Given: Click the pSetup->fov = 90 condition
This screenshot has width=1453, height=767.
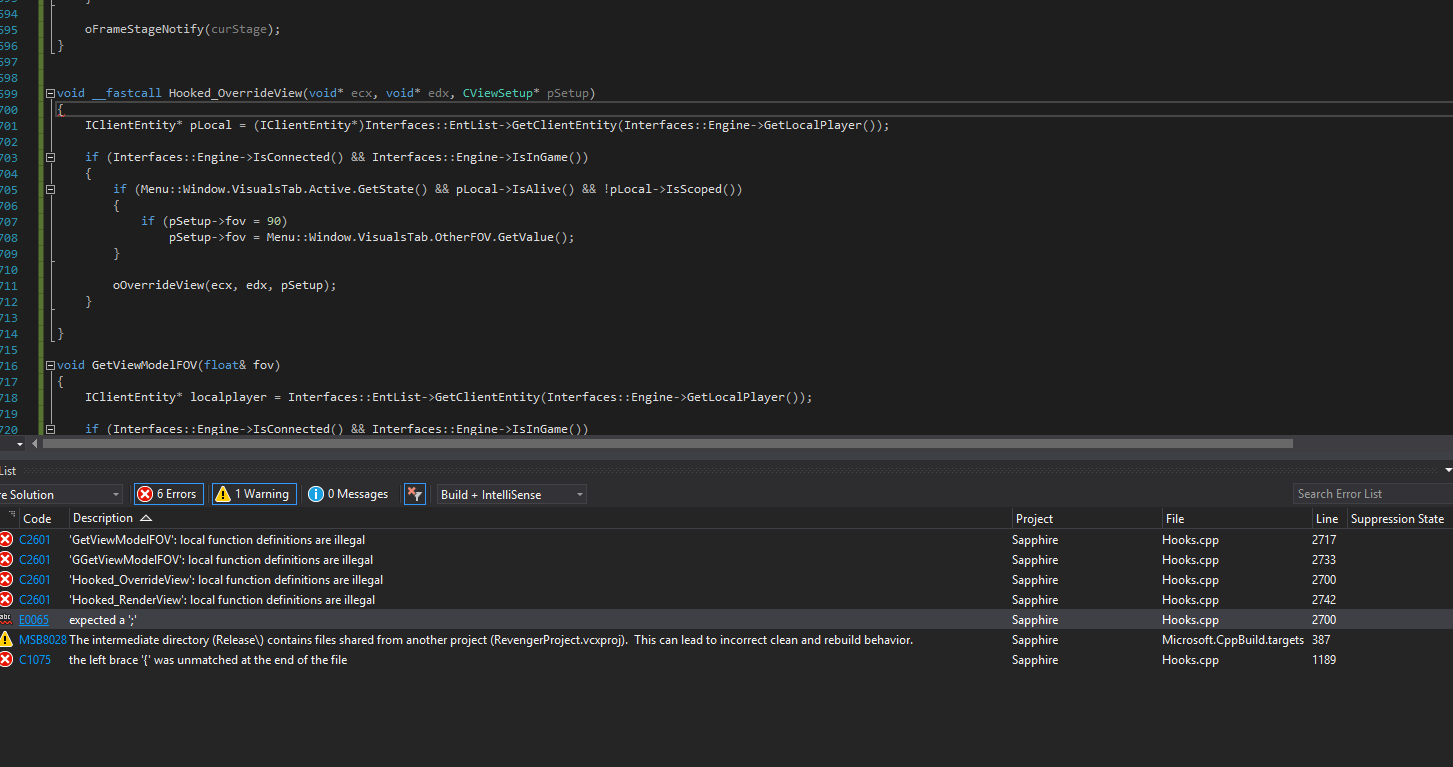Looking at the screenshot, I should click(228, 221).
